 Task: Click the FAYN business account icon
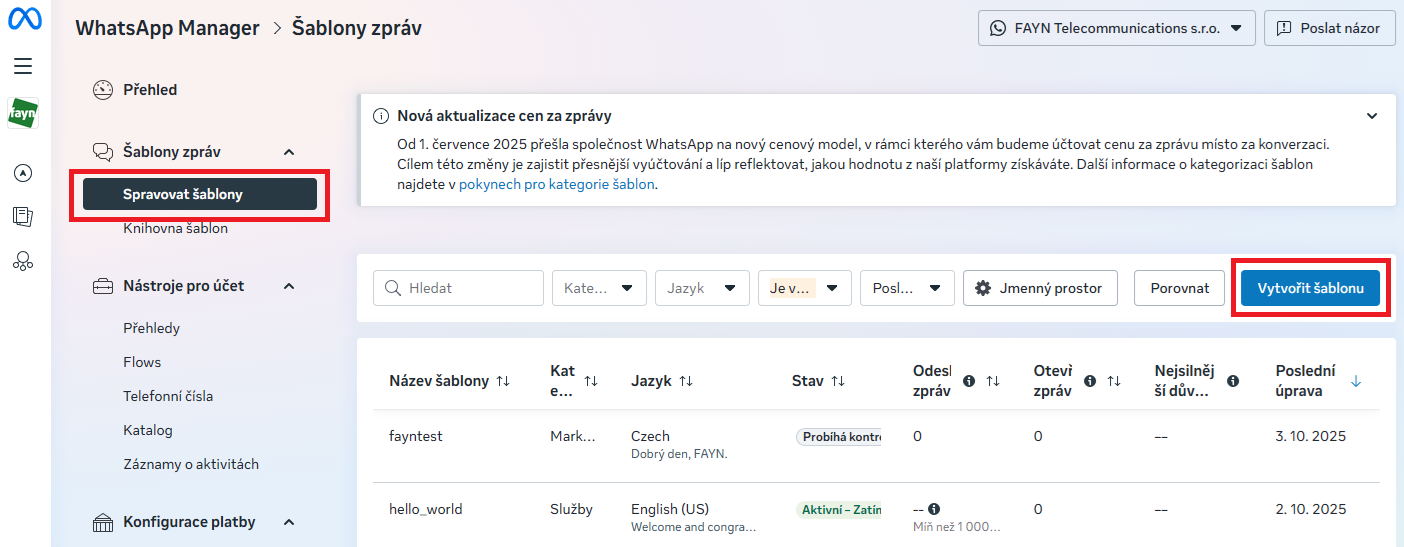pos(23,114)
